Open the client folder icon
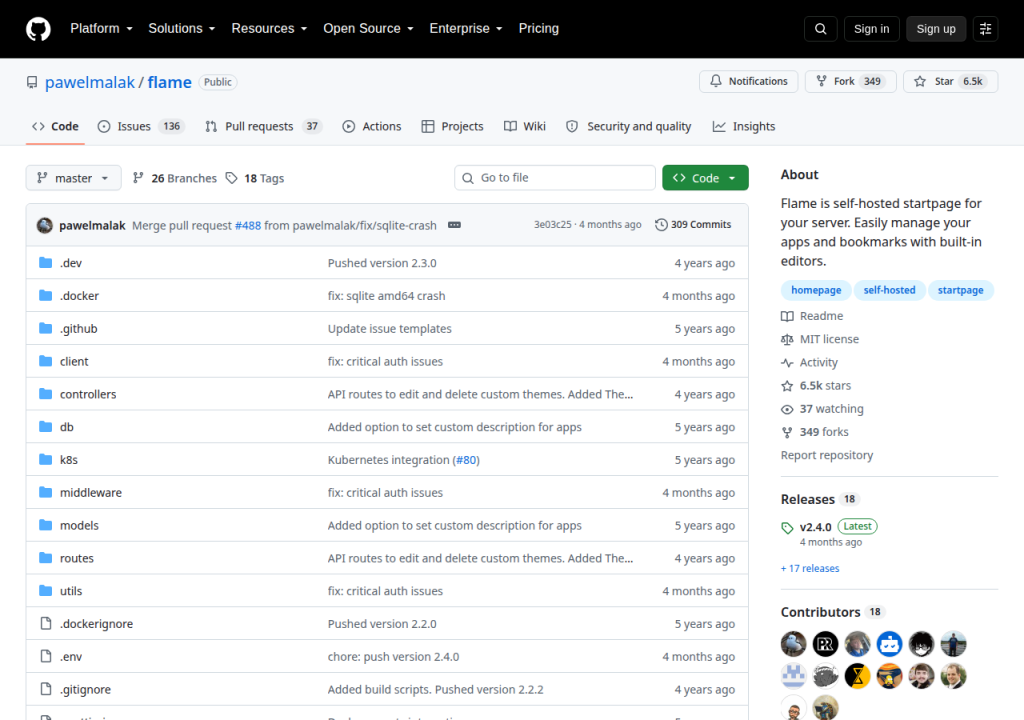The height and width of the screenshot is (720, 1024). click(x=46, y=361)
